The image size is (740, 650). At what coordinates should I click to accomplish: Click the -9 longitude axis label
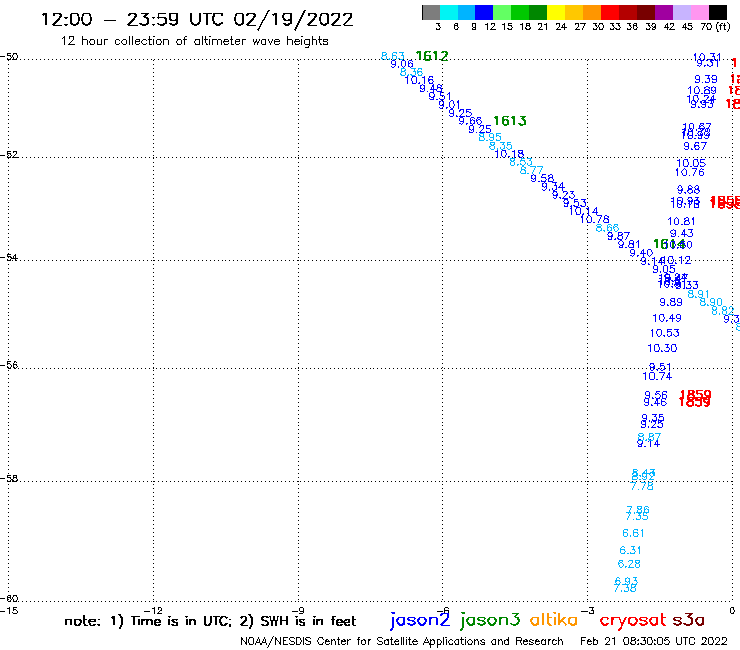298,611
